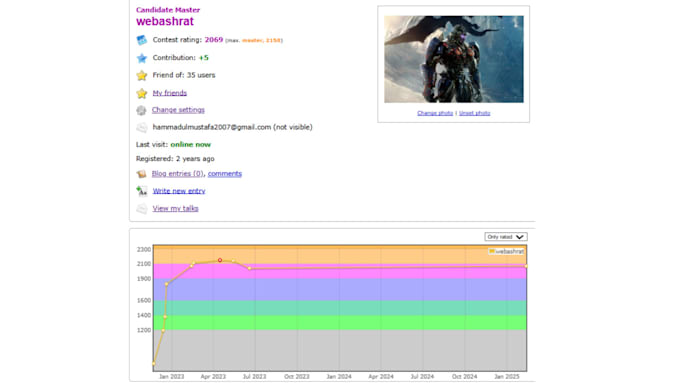Viewport: 680px width, 383px height.
Task: Click the envelope icon beside the email
Action: coord(142,128)
